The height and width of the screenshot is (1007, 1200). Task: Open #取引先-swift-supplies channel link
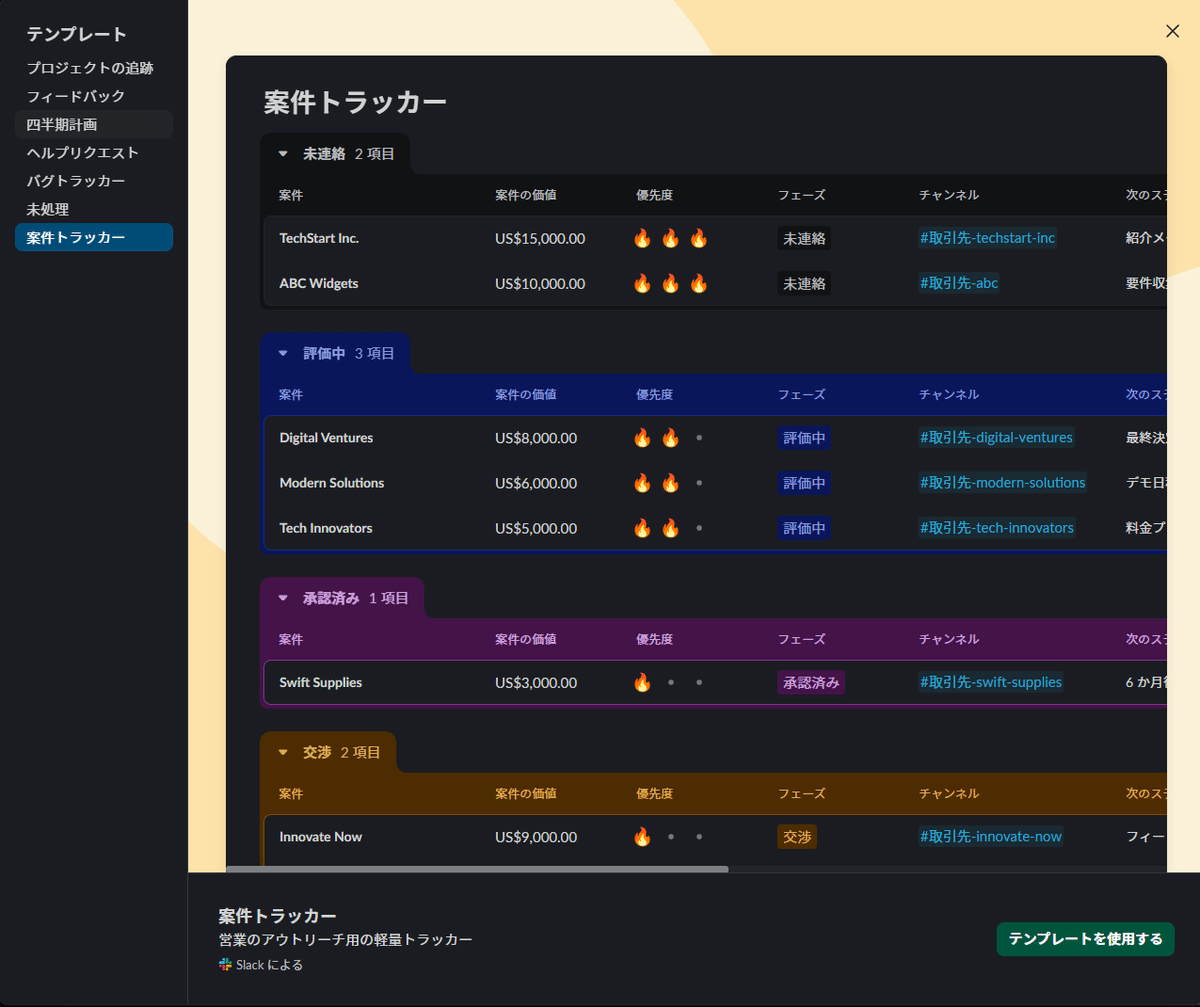[x=990, y=682]
